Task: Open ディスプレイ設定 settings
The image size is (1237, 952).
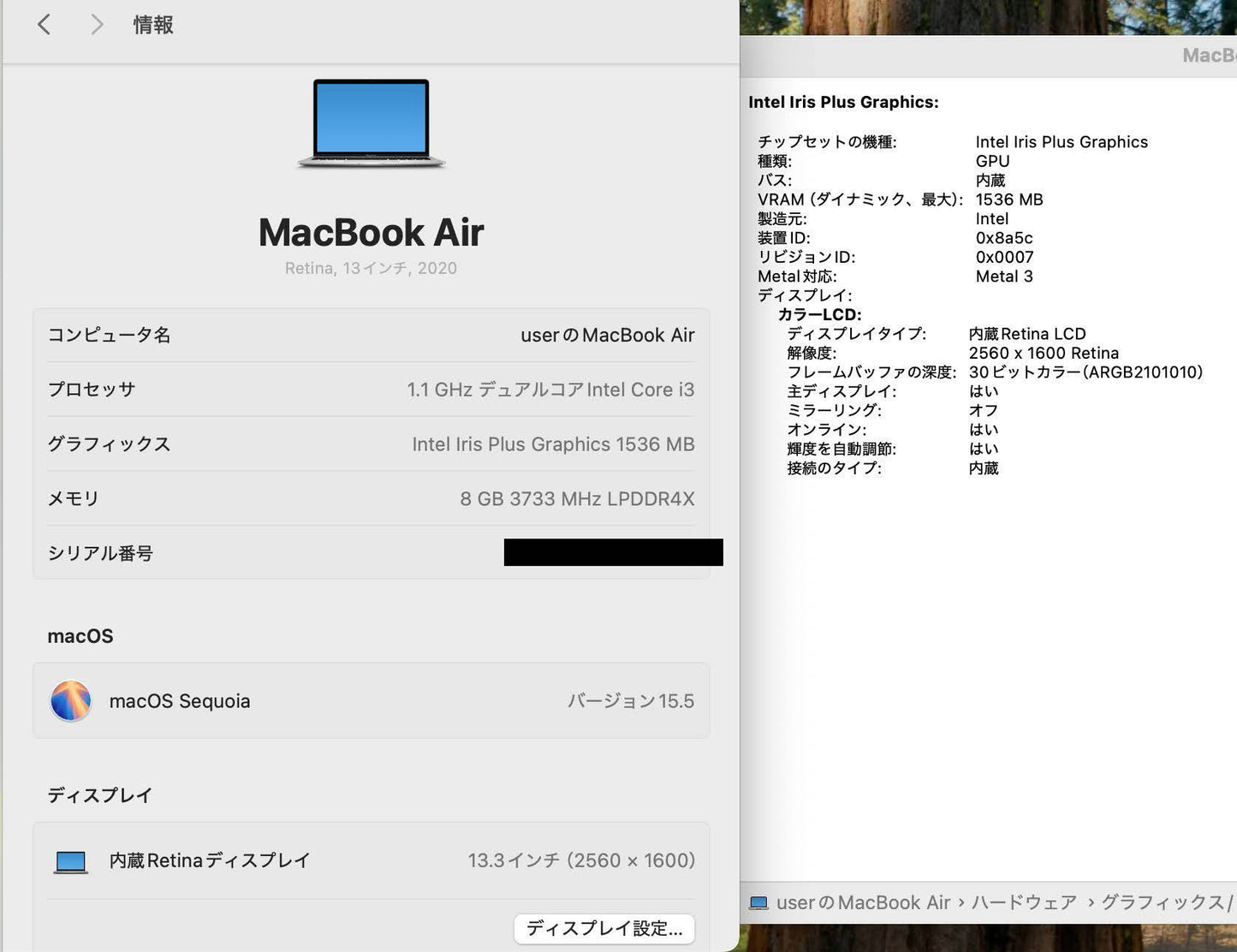Action: click(x=604, y=929)
